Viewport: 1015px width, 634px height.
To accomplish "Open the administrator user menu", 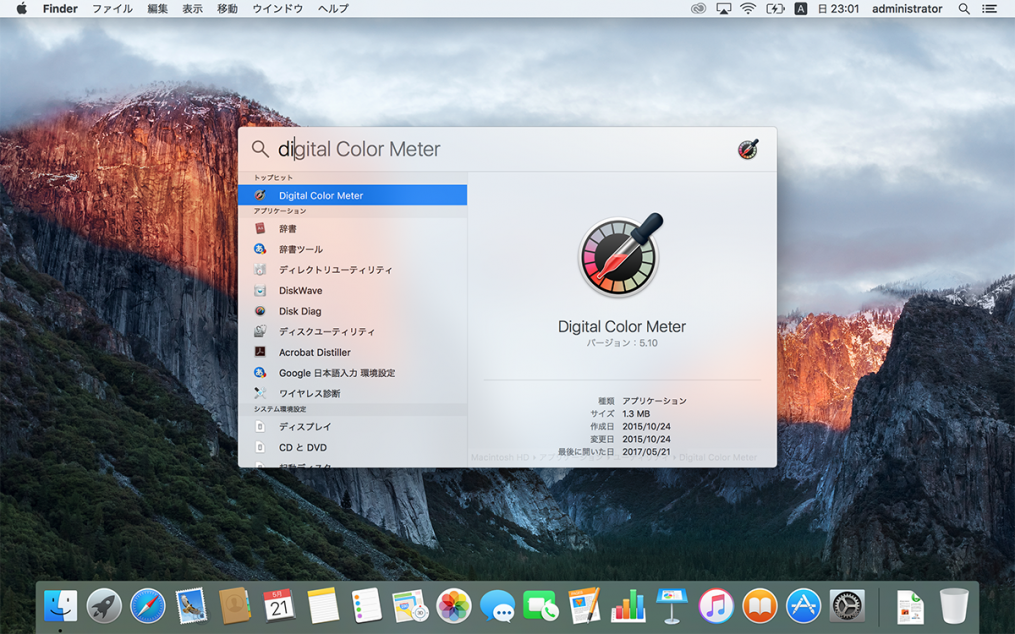I will (x=907, y=8).
